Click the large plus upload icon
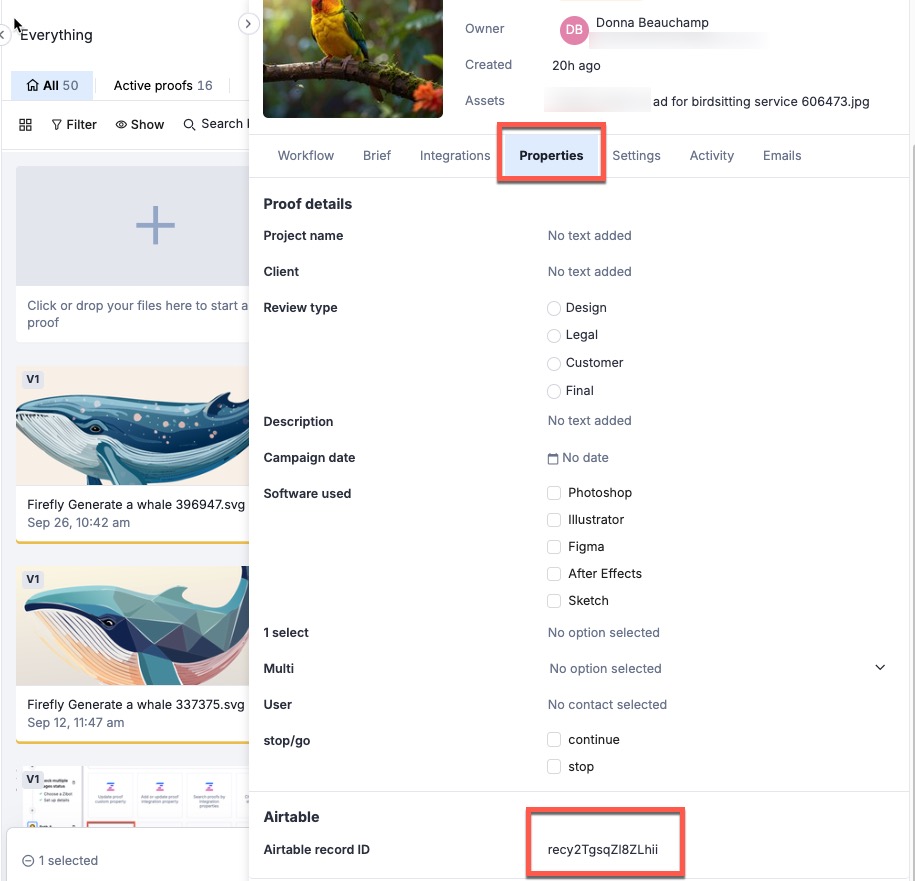Viewport: 915px width, 881px height. 155,226
